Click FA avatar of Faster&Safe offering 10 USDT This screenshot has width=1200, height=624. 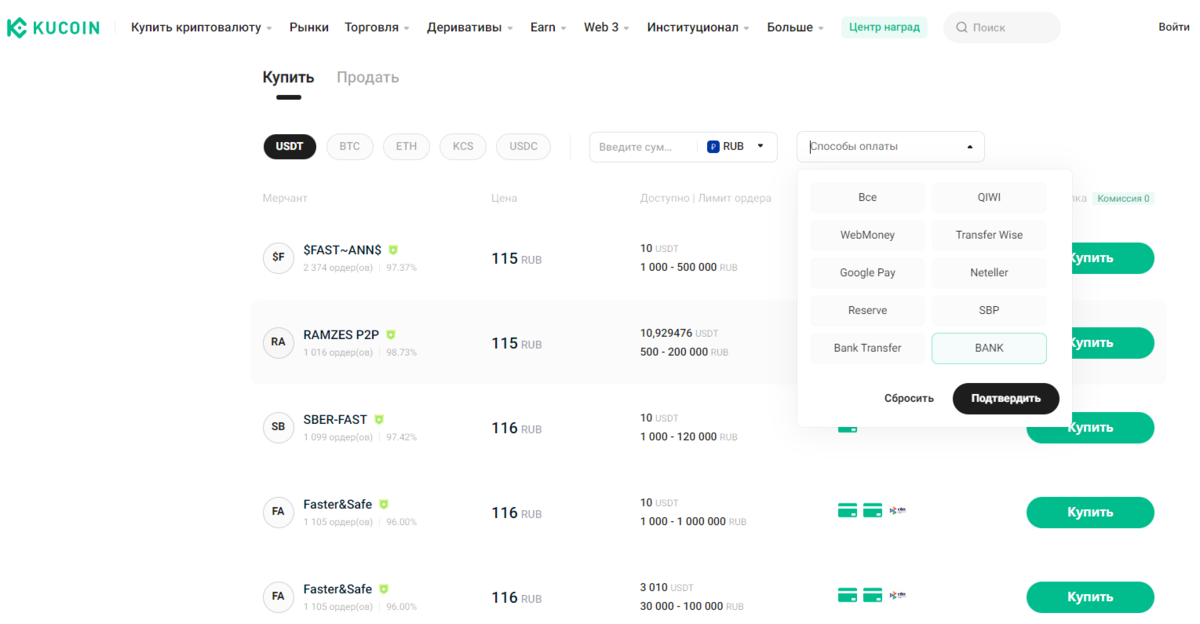click(278, 512)
